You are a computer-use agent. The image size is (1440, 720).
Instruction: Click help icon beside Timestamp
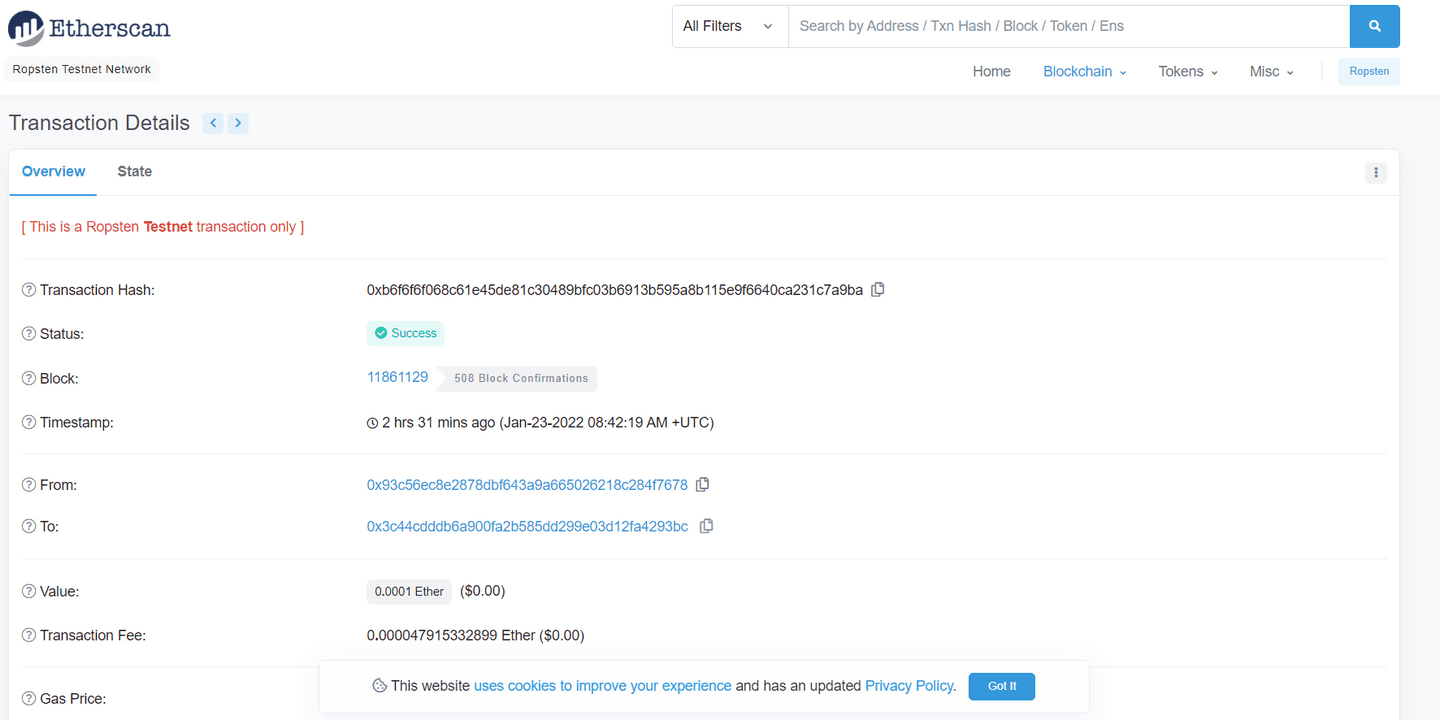point(29,423)
